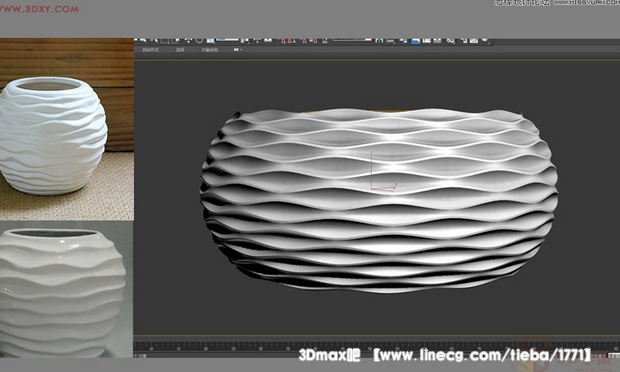This screenshot has height=372, width=620.
Task: Click the www.3dxy.com watermark link
Action: [39, 9]
